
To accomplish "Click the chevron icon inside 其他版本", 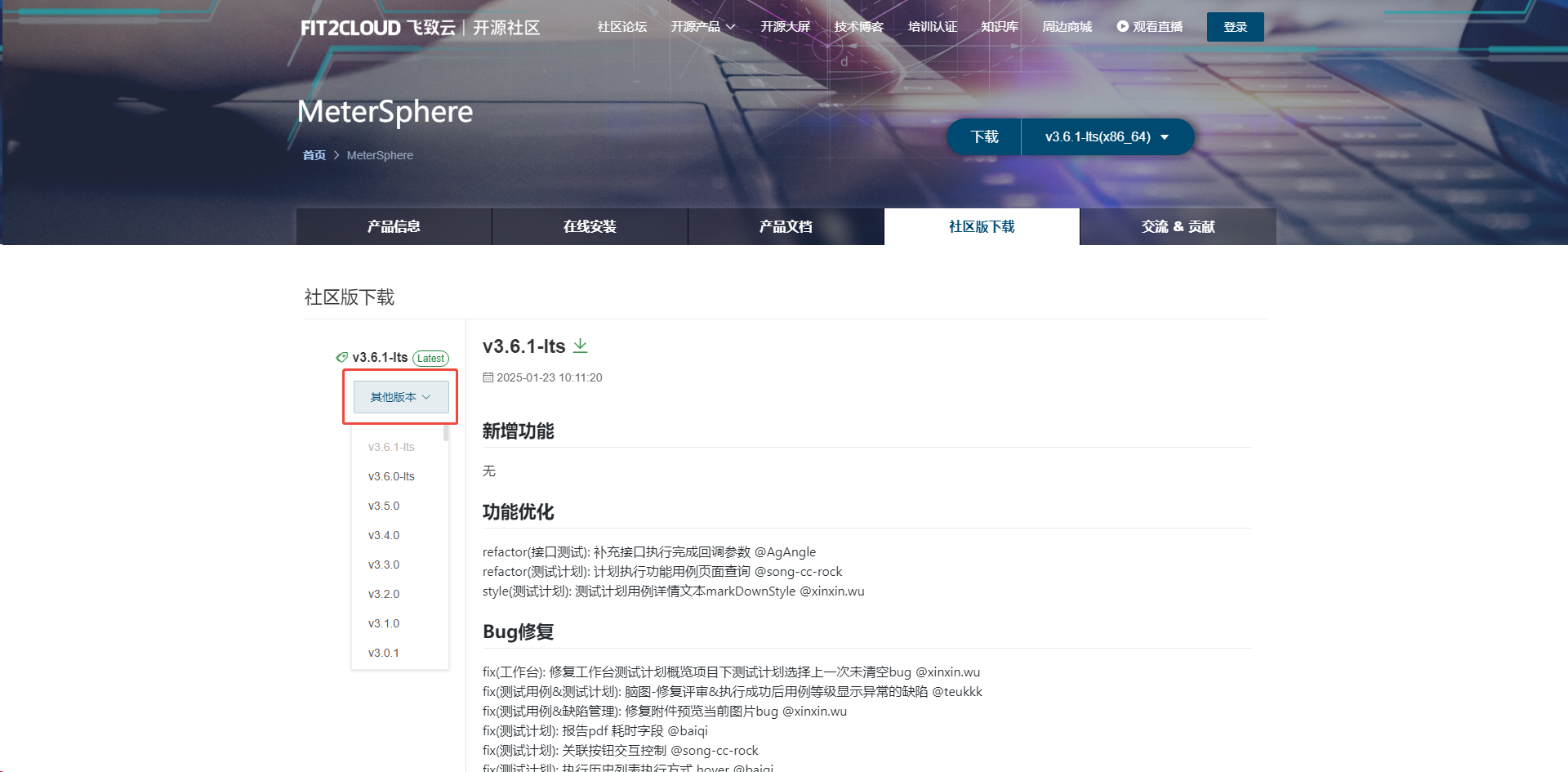I will (425, 397).
